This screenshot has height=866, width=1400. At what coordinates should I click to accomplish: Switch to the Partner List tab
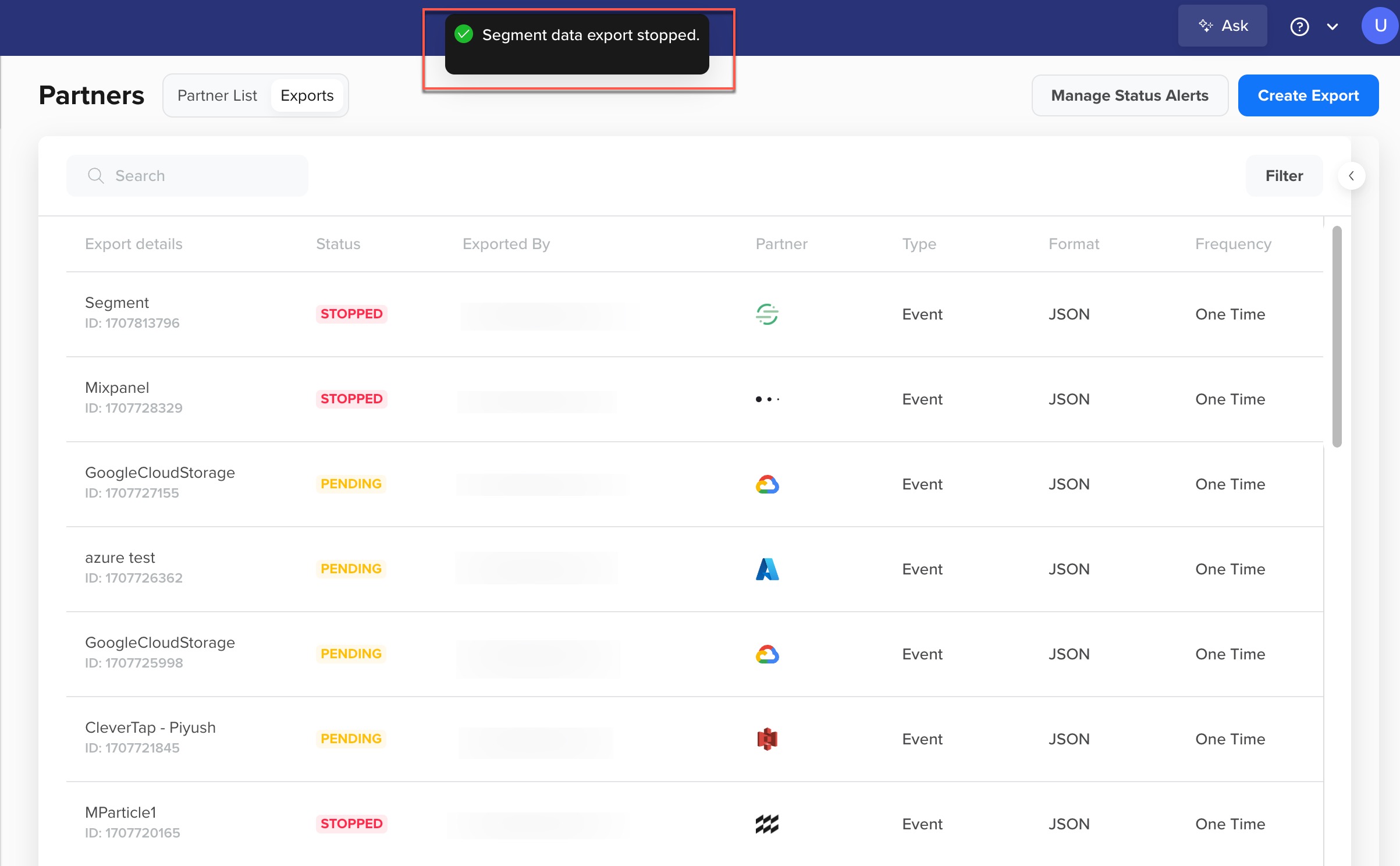[217, 95]
